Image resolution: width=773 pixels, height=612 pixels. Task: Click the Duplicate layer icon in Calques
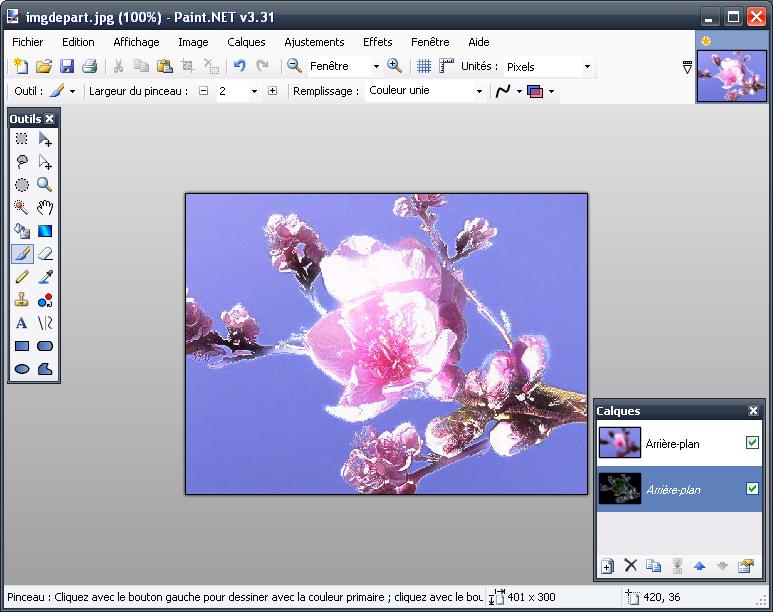pyautogui.click(x=653, y=566)
